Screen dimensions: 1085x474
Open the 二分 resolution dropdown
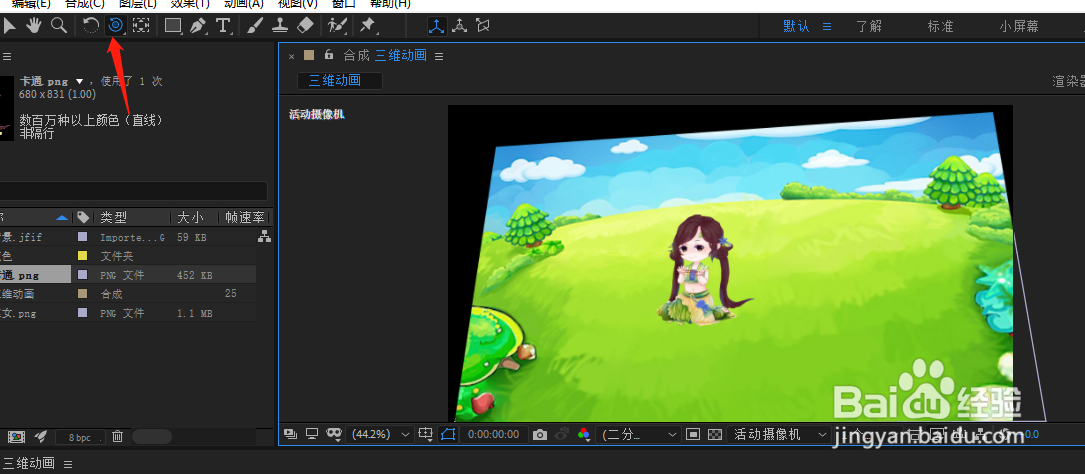pyautogui.click(x=639, y=435)
